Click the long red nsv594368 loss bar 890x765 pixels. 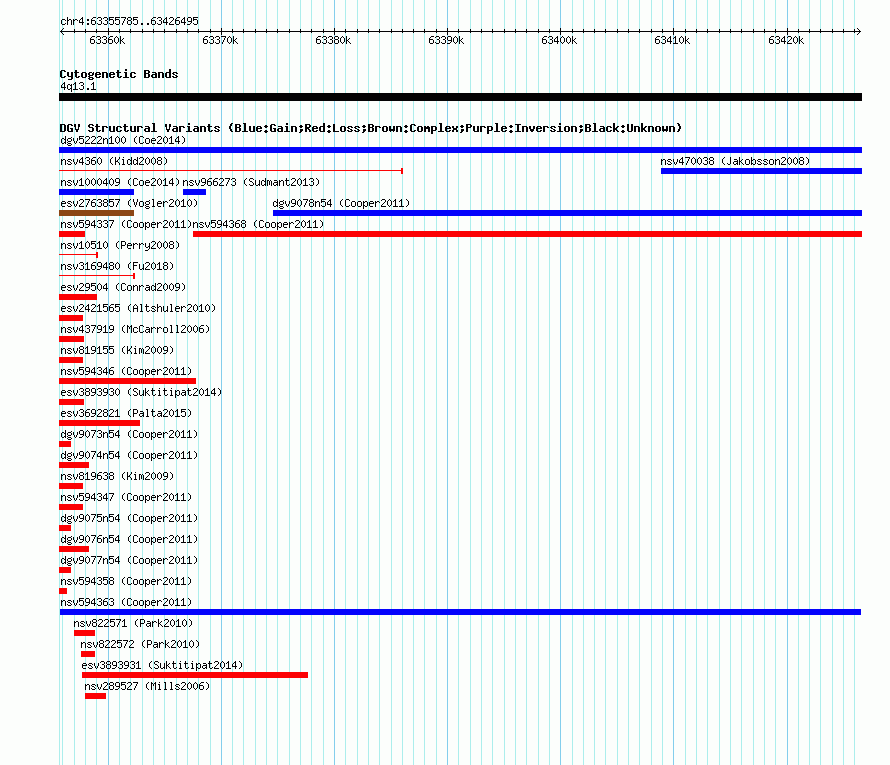pyautogui.click(x=527, y=234)
